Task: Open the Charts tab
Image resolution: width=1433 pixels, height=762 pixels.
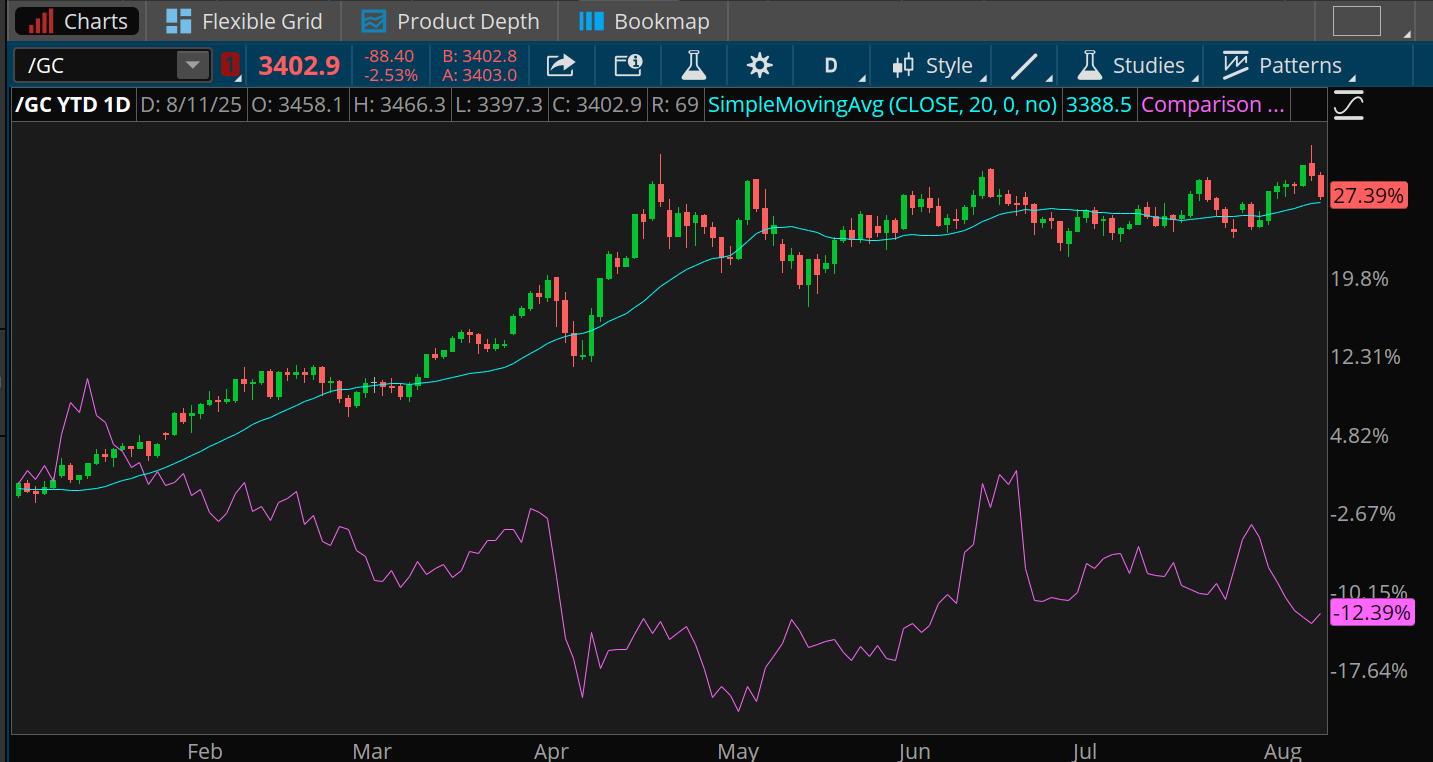Action: coord(78,21)
